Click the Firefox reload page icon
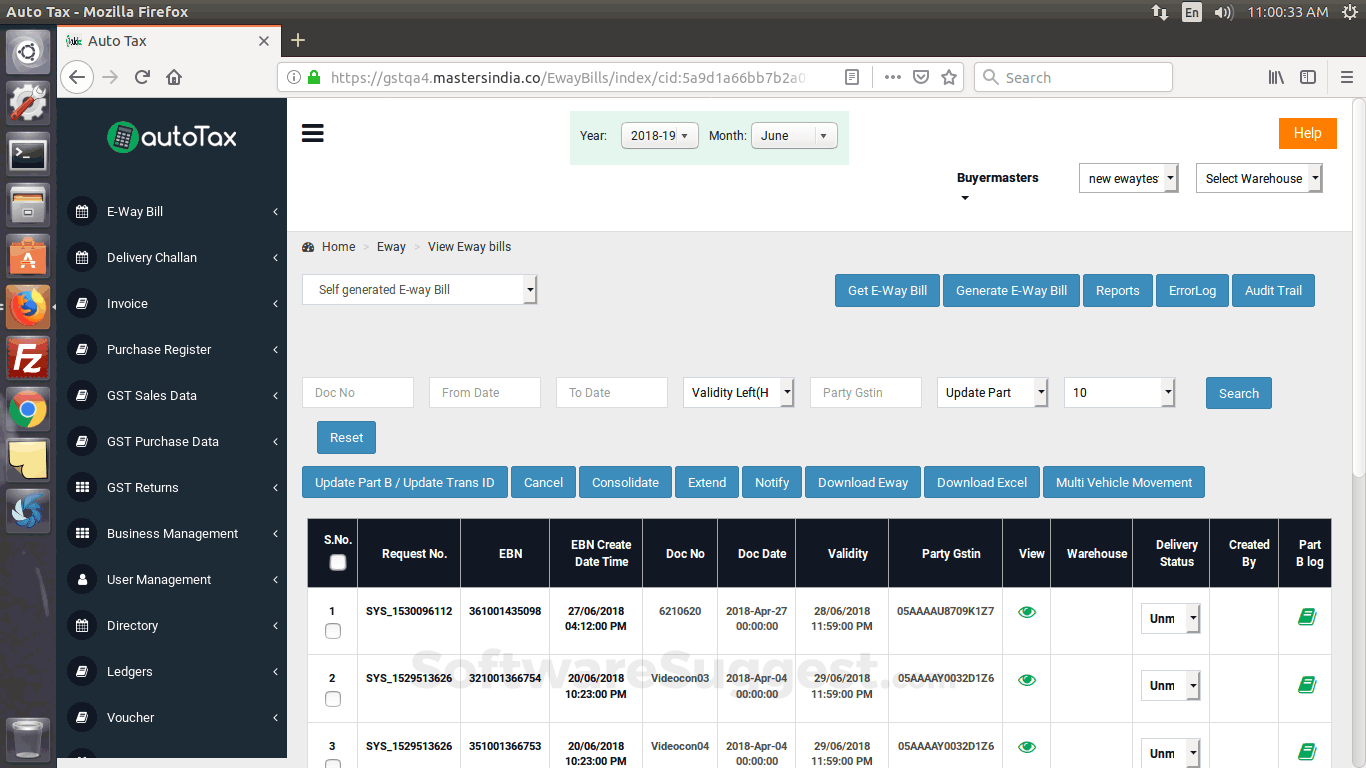This screenshot has height=768, width=1366. (142, 77)
